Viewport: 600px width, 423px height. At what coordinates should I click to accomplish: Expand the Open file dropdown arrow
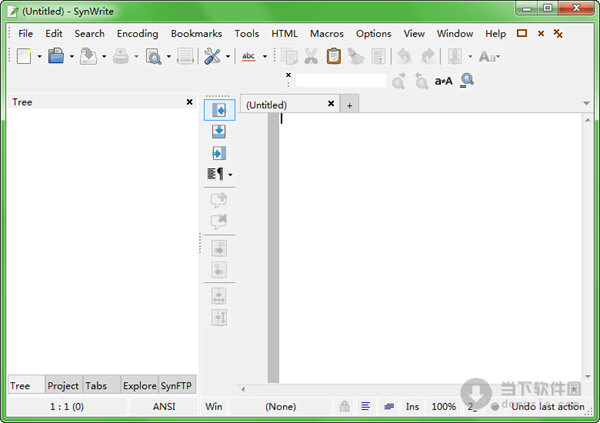click(x=72, y=57)
